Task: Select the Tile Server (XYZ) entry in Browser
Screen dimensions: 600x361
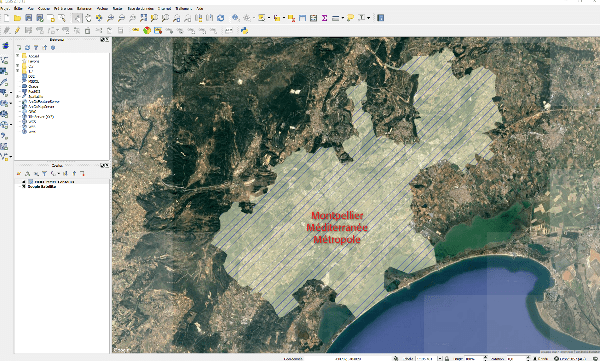Action: pyautogui.click(x=41, y=117)
